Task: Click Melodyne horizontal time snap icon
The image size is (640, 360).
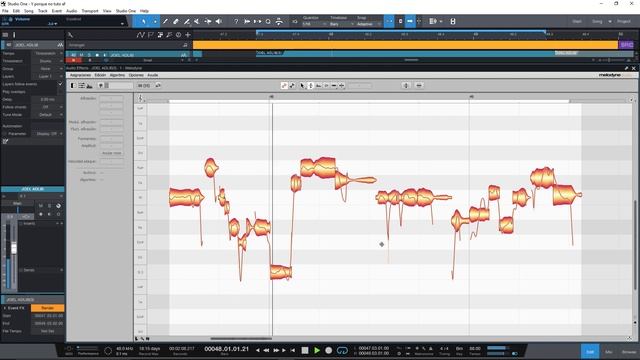Action: (419, 85)
